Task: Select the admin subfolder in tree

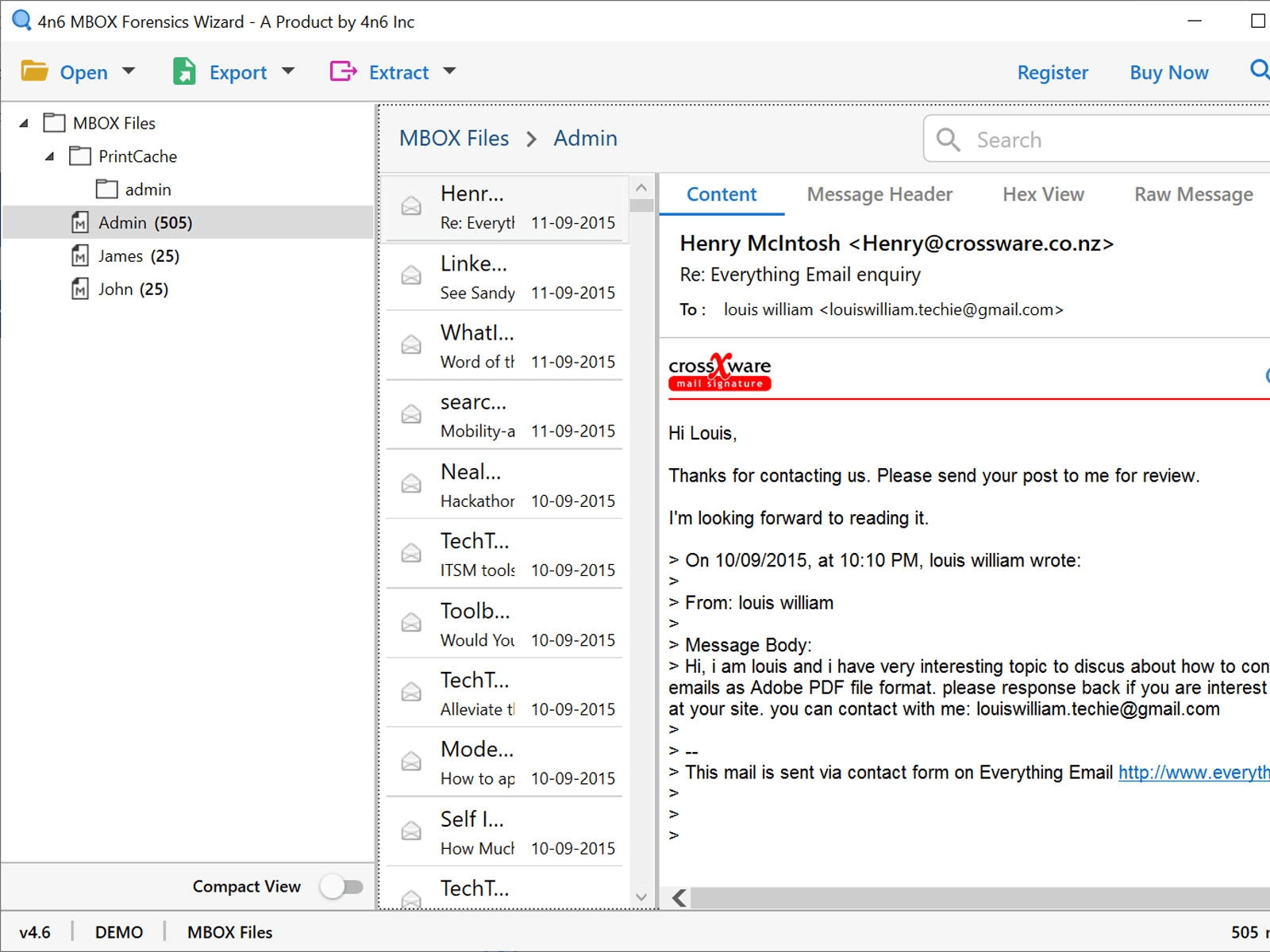Action: [x=148, y=190]
